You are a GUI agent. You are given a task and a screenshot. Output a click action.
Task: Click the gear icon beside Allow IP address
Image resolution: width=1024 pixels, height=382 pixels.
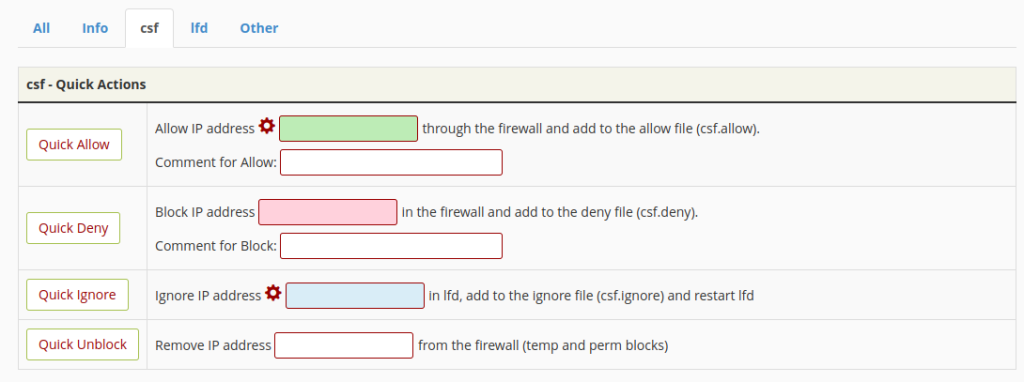266,126
